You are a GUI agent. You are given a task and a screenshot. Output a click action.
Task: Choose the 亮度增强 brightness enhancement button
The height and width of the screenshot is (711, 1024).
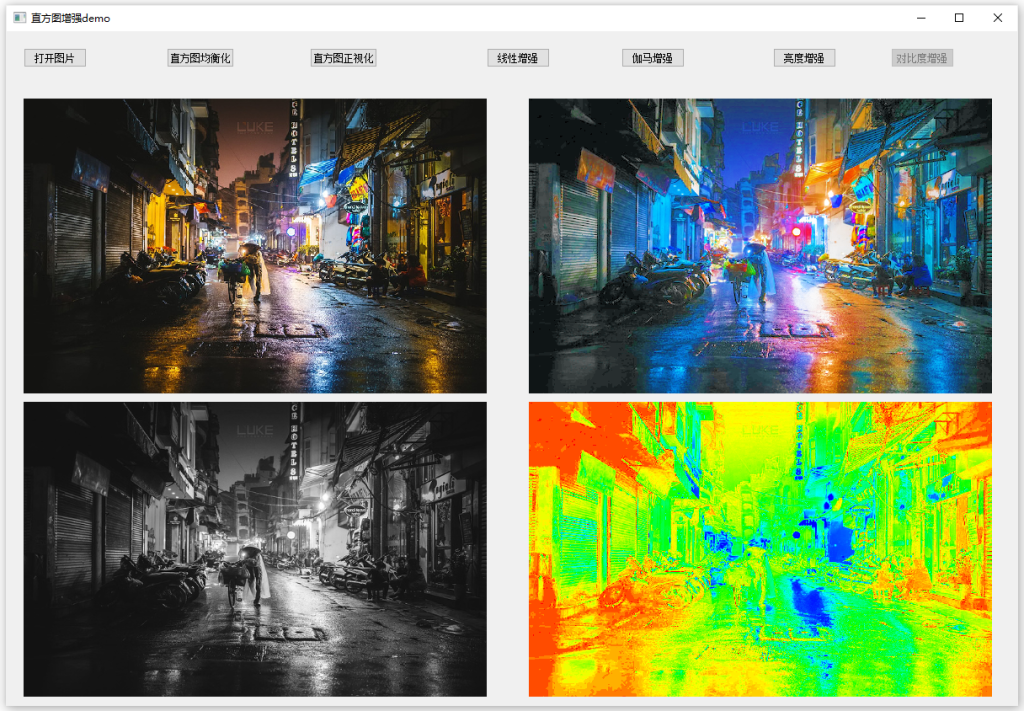tap(804, 58)
